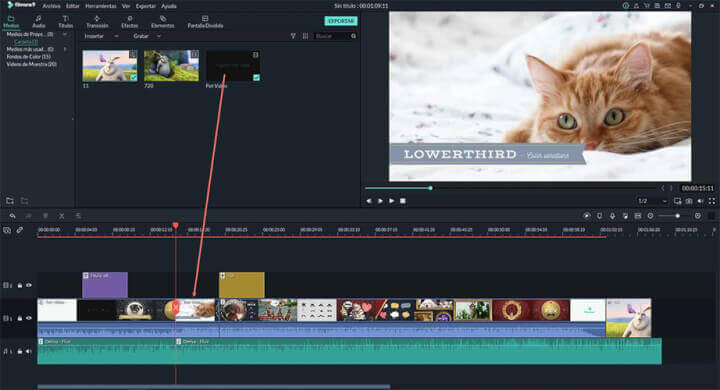Image resolution: width=720 pixels, height=390 pixels.
Task: Click the render preview icon
Action: 586,215
